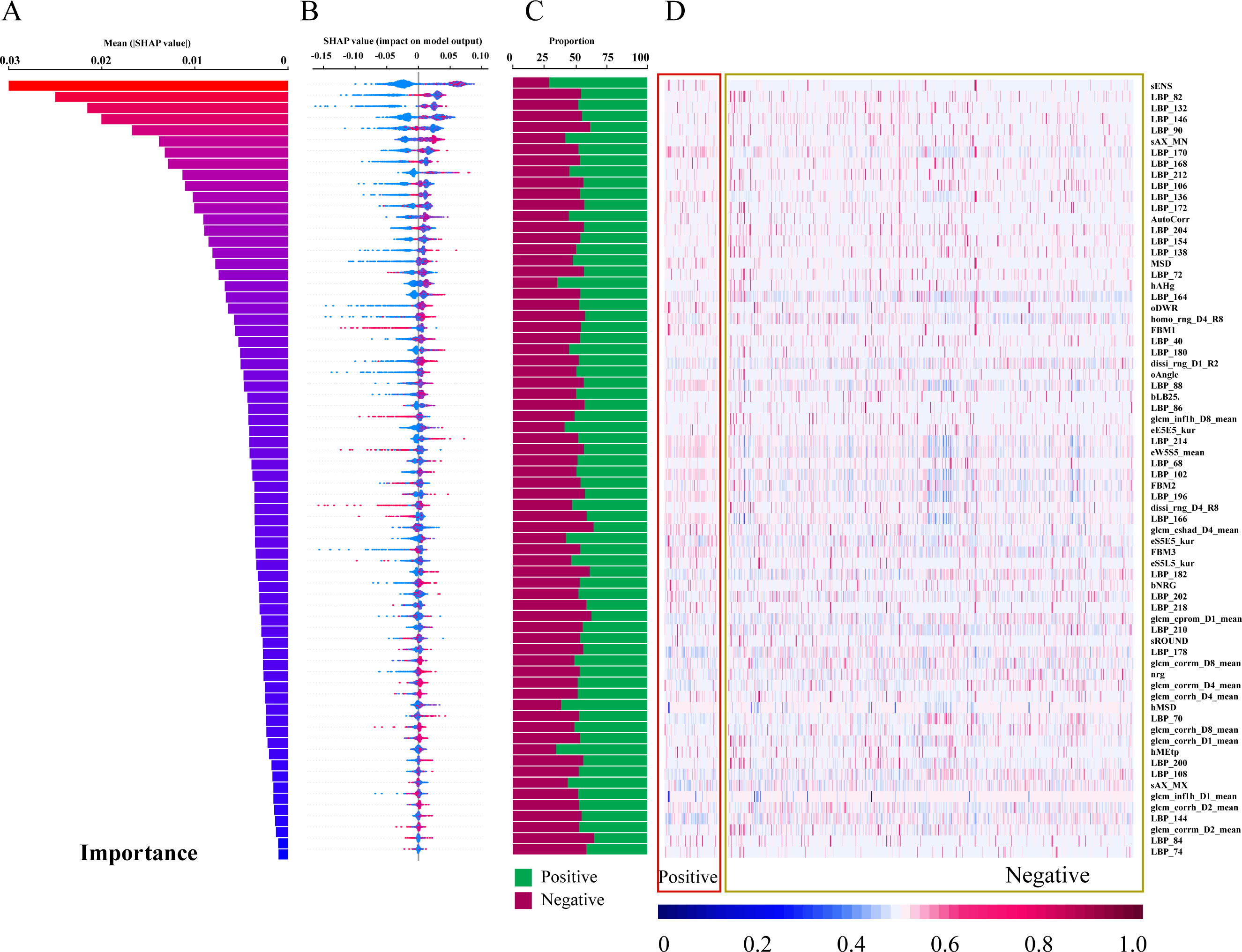Click the 'eE5E5_kur' feature label
The image size is (1242, 952).
1173,430
